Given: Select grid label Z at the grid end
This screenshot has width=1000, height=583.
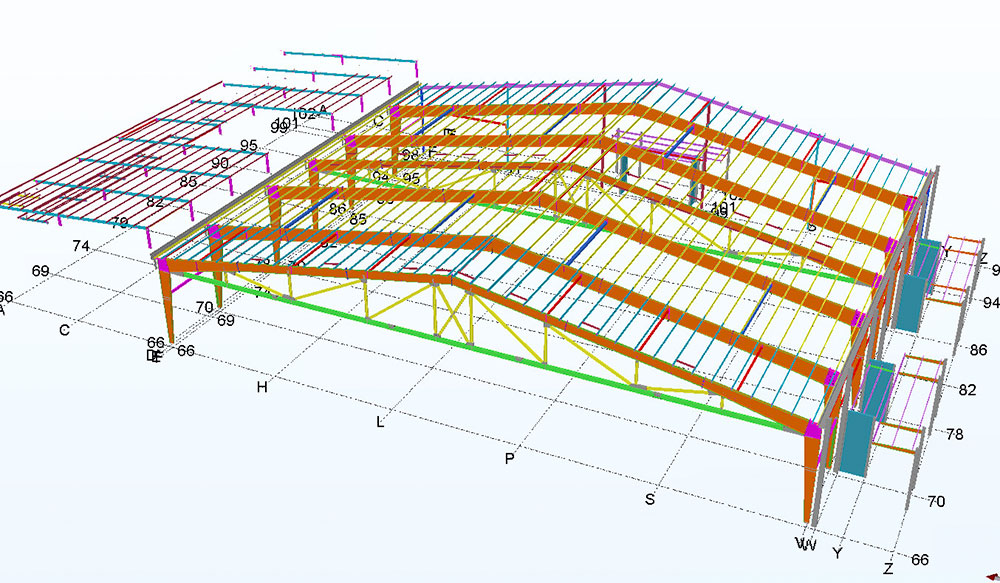Looking at the screenshot, I should pos(887,569).
